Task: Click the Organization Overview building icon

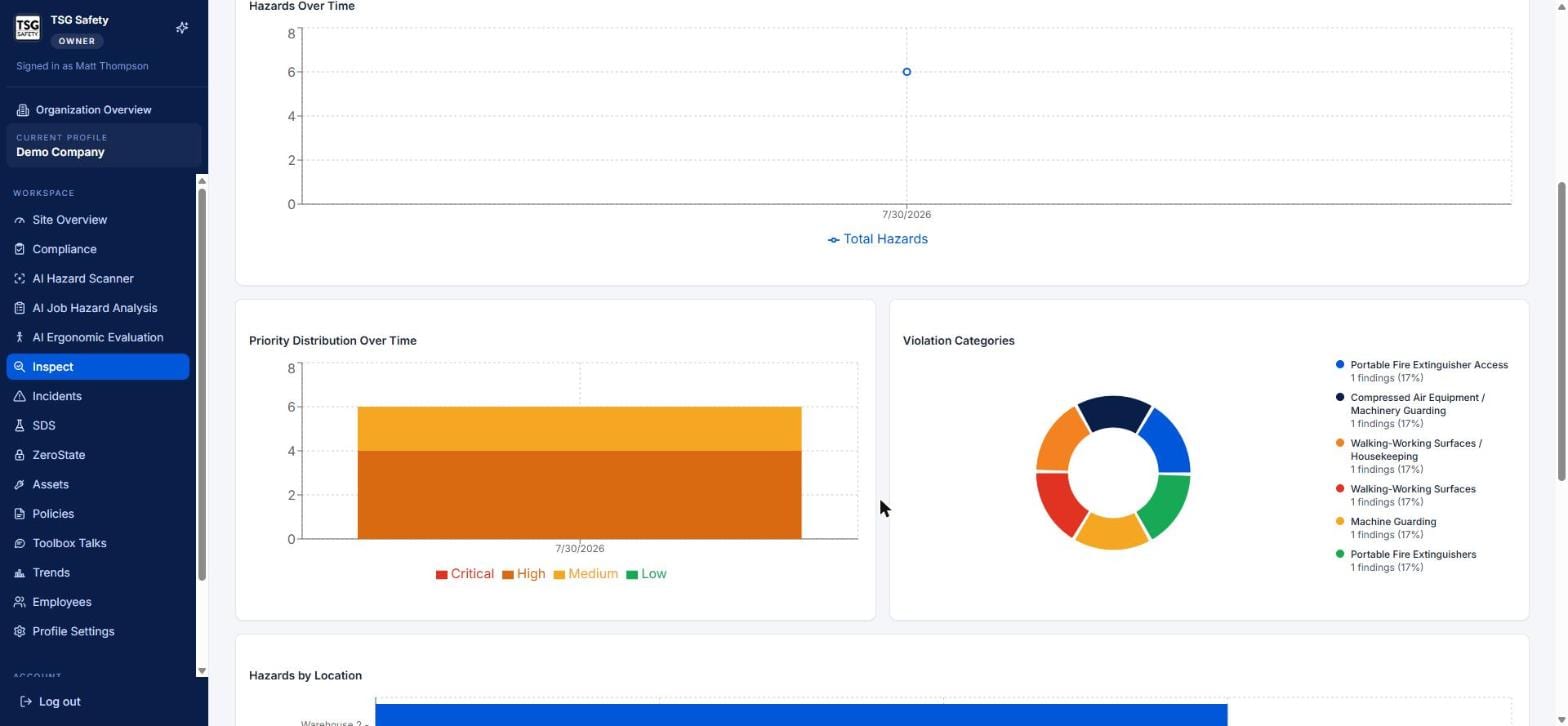Action: pos(23,110)
